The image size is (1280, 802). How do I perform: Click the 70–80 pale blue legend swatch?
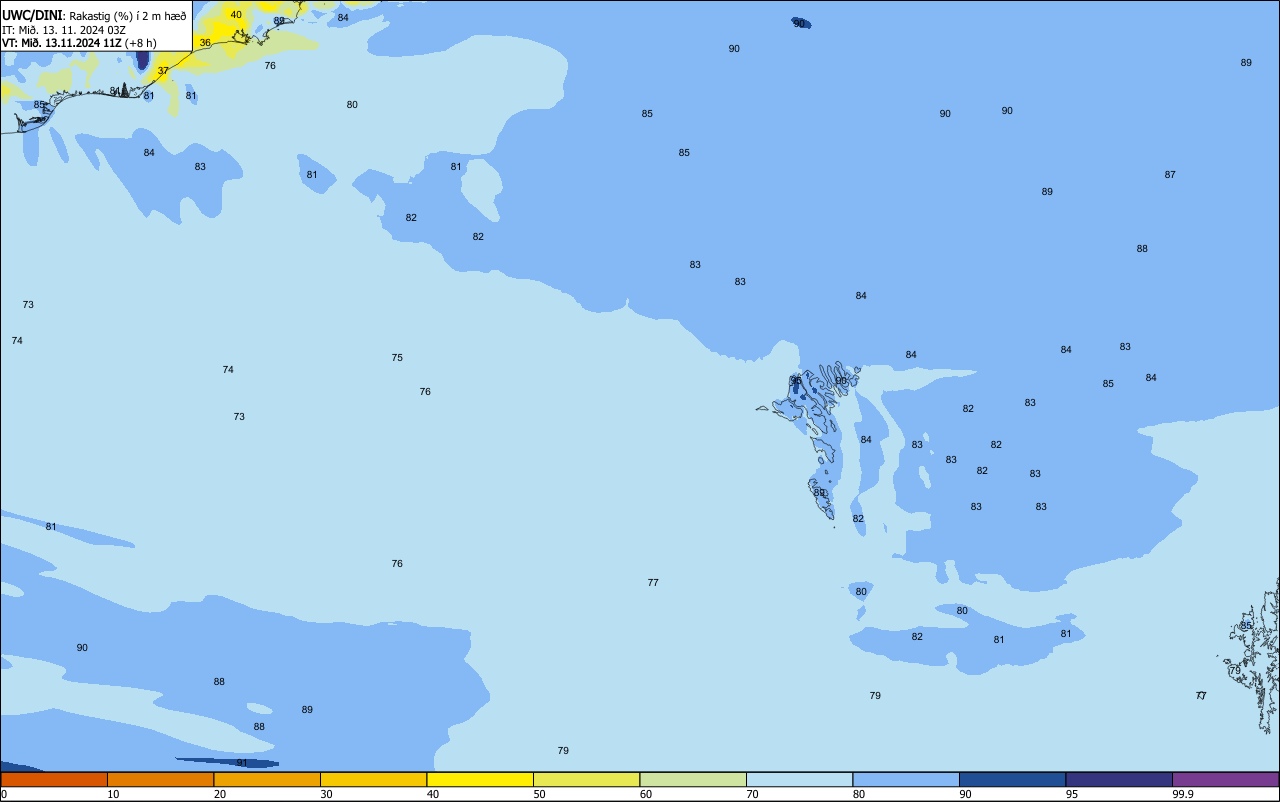pyautogui.click(x=799, y=779)
